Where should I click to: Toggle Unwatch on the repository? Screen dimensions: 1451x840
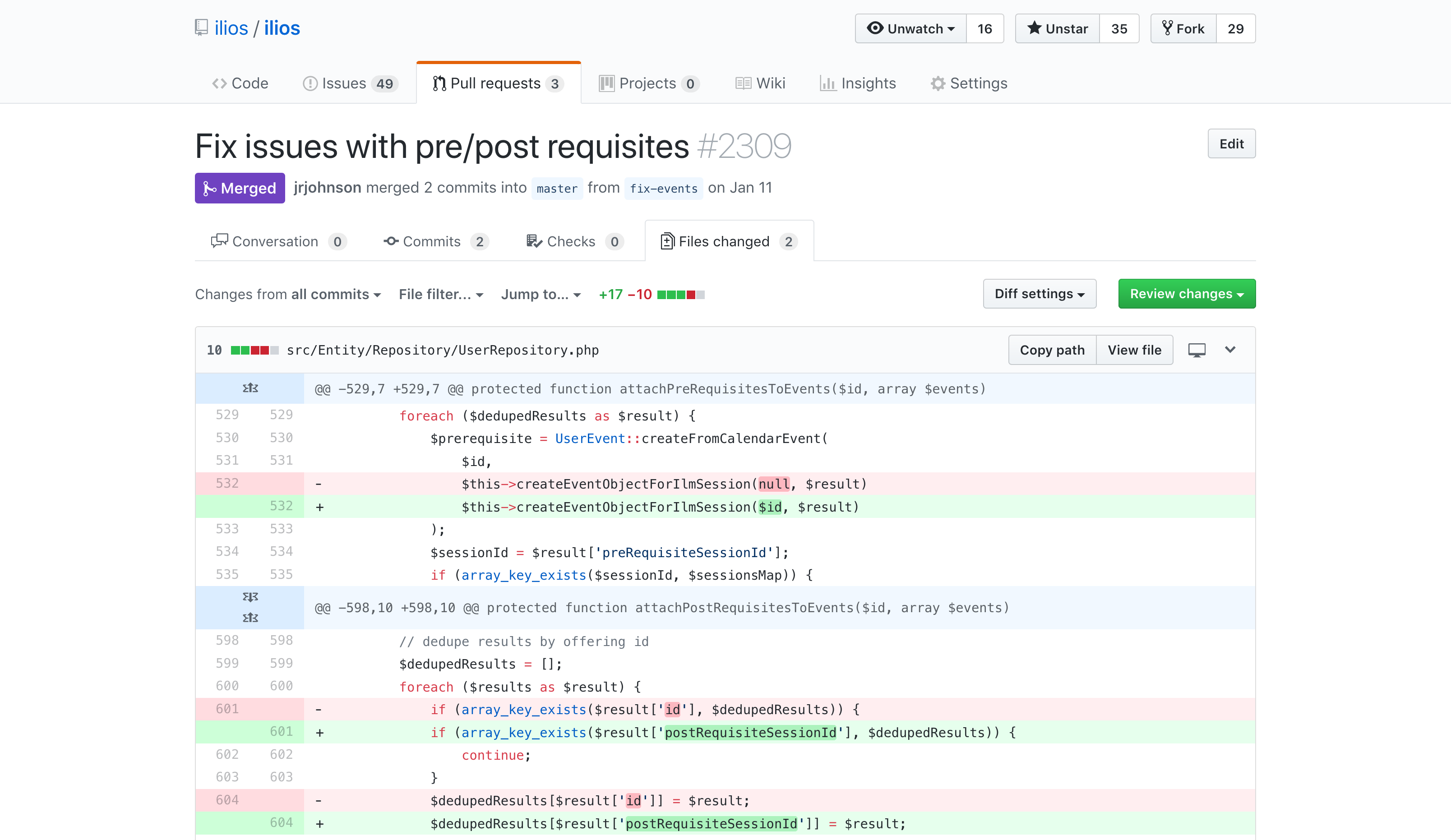point(911,29)
